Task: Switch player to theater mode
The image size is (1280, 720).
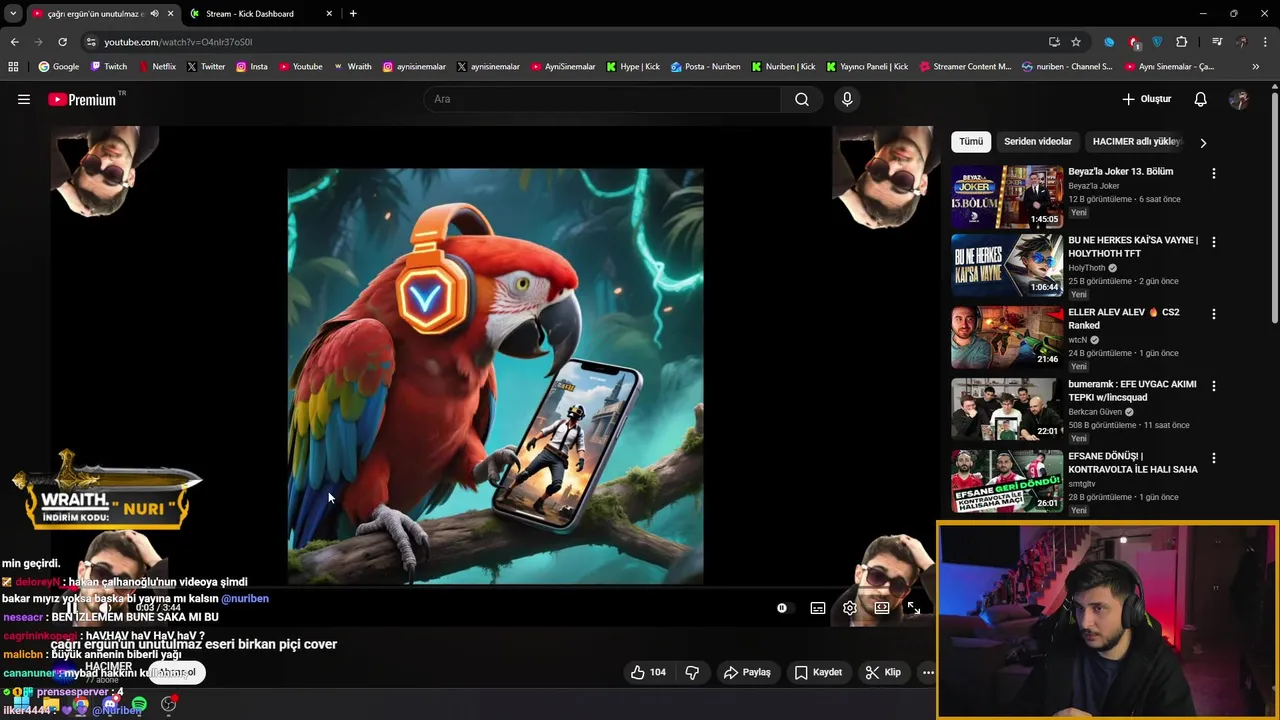Action: [882, 608]
